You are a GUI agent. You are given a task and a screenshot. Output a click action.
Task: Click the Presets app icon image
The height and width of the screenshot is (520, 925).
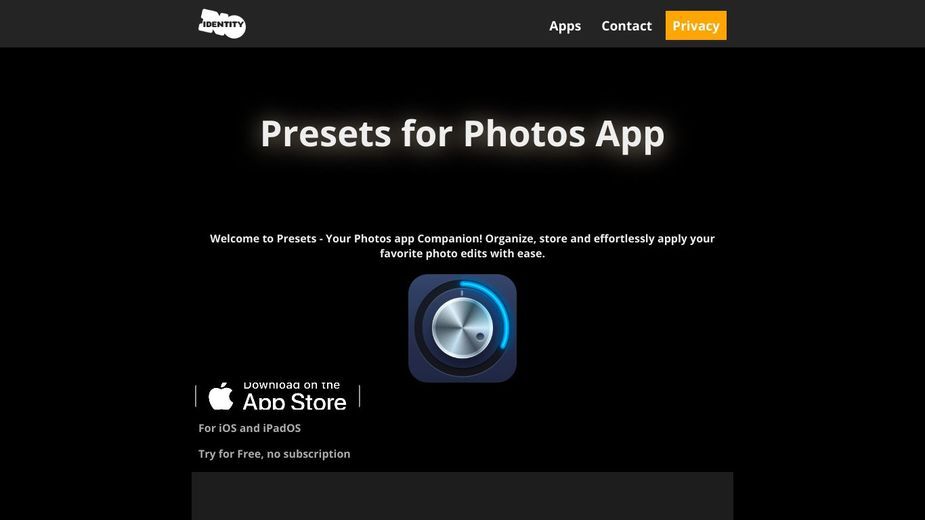462,328
